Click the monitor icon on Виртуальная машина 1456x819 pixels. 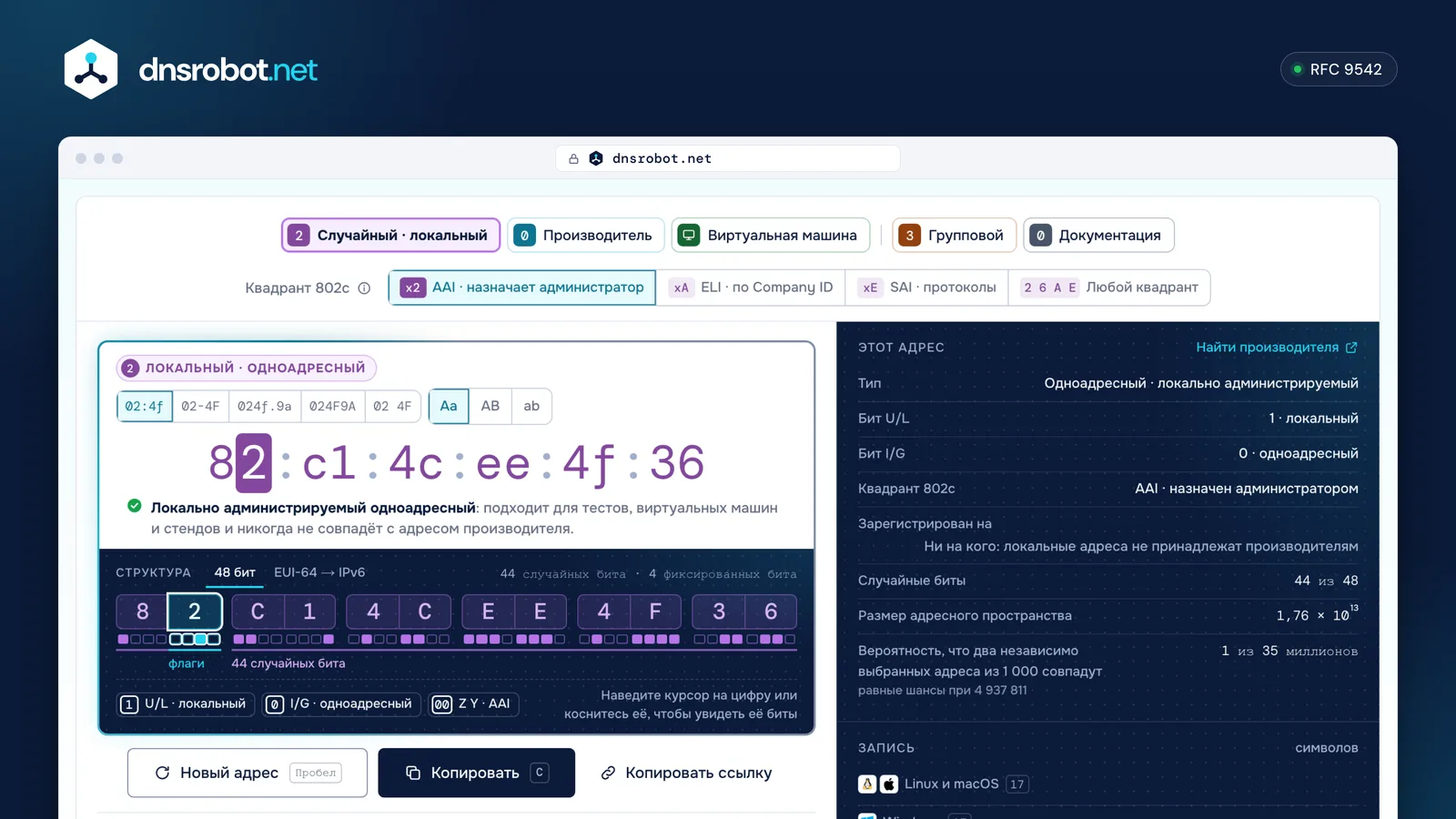click(x=689, y=236)
